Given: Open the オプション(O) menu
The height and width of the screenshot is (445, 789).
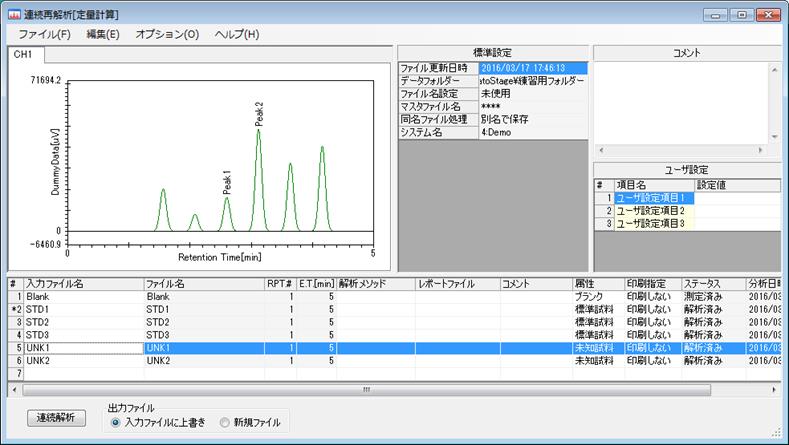Looking at the screenshot, I should (167, 34).
